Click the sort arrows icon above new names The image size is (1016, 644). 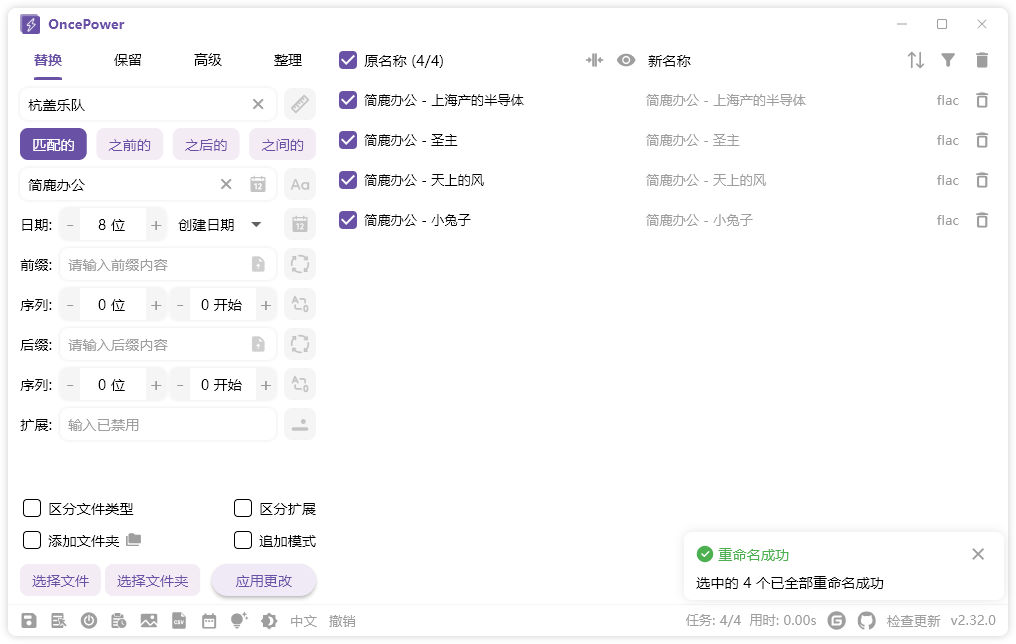click(x=915, y=60)
